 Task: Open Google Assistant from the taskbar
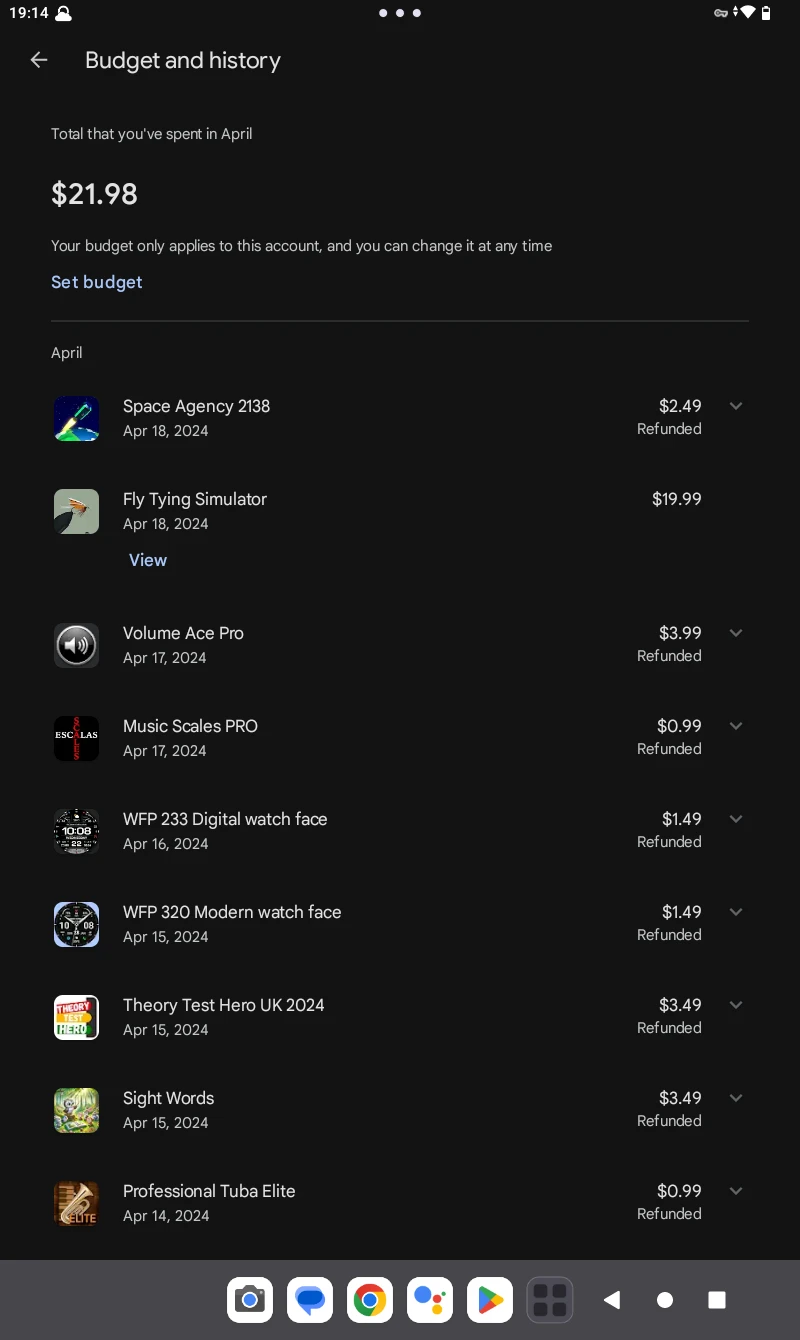(x=429, y=1300)
